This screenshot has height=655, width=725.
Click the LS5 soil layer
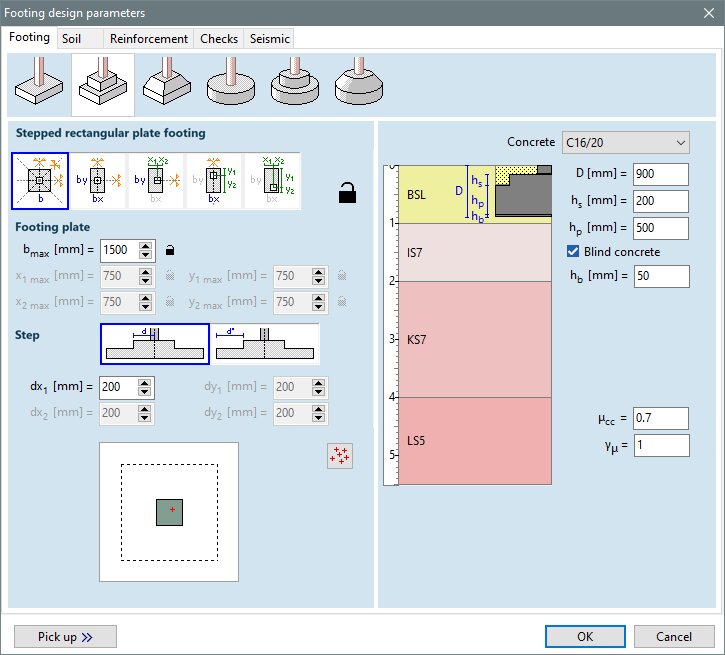point(475,441)
